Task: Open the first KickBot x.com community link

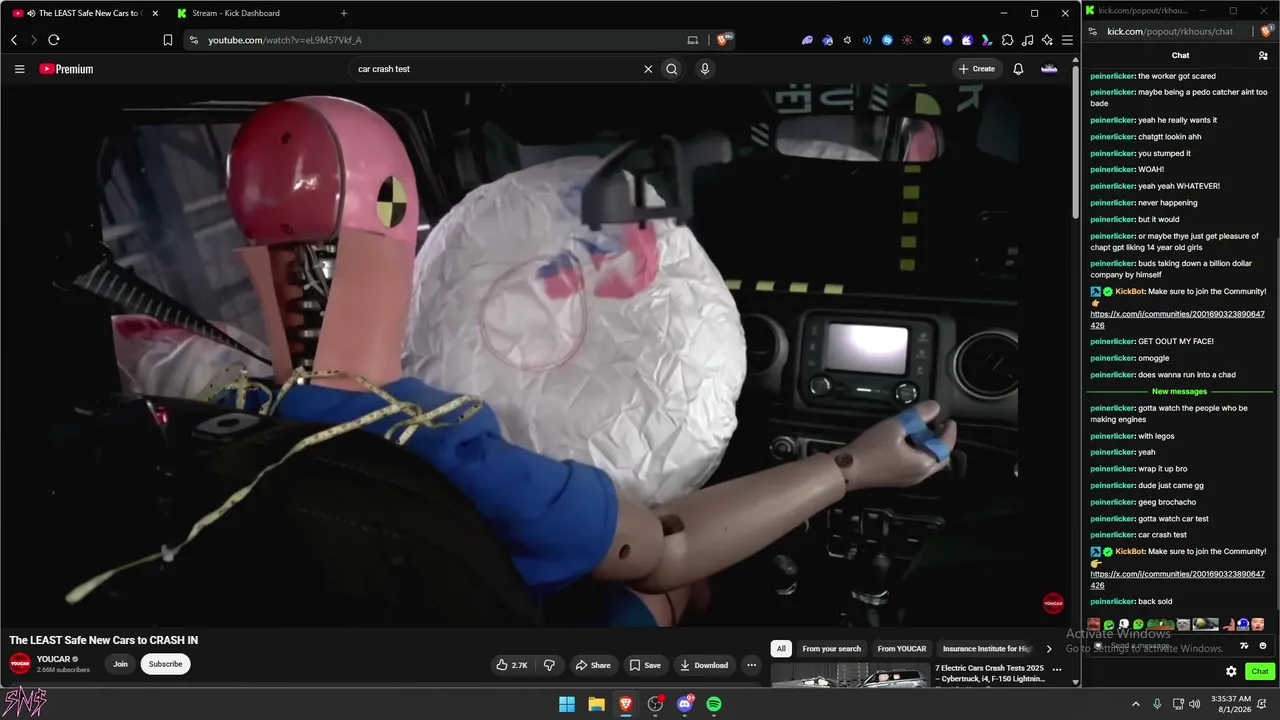Action: pyautogui.click(x=1177, y=319)
